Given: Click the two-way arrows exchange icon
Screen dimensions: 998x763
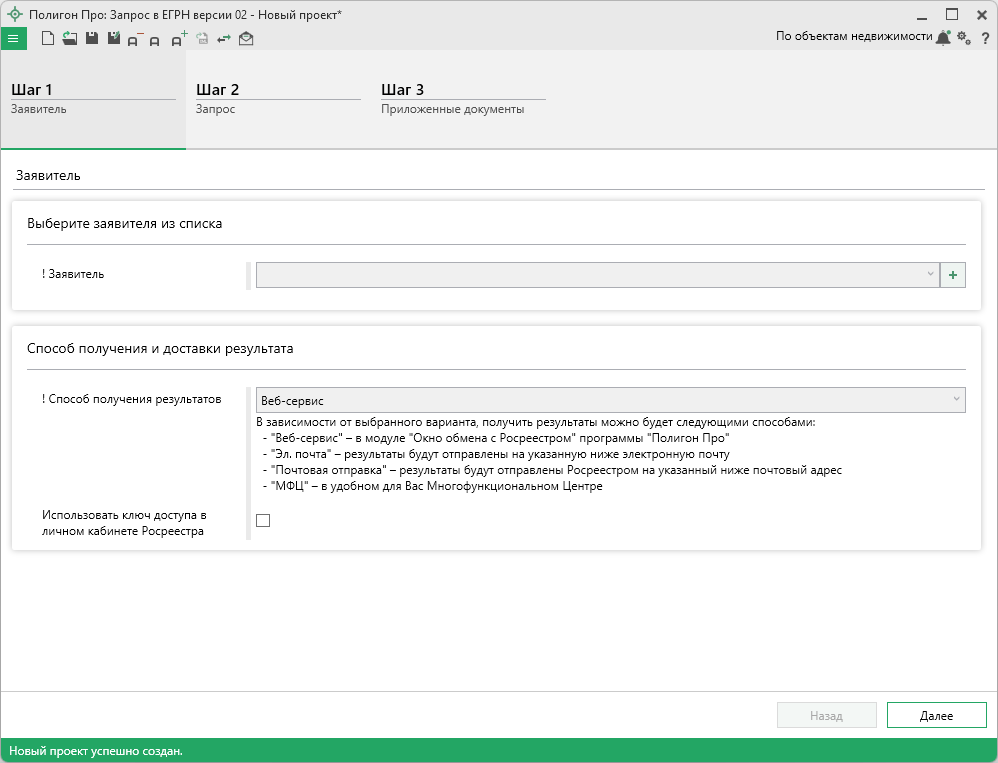Looking at the screenshot, I should click(x=224, y=39).
